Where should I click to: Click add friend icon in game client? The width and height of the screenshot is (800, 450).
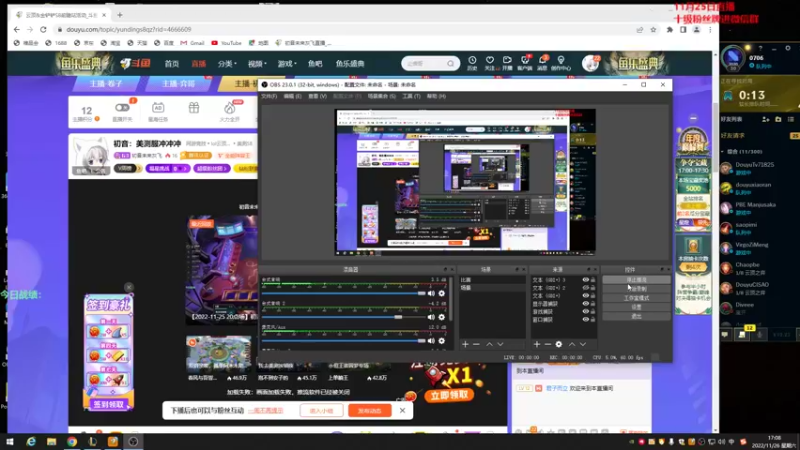pyautogui.click(x=765, y=119)
